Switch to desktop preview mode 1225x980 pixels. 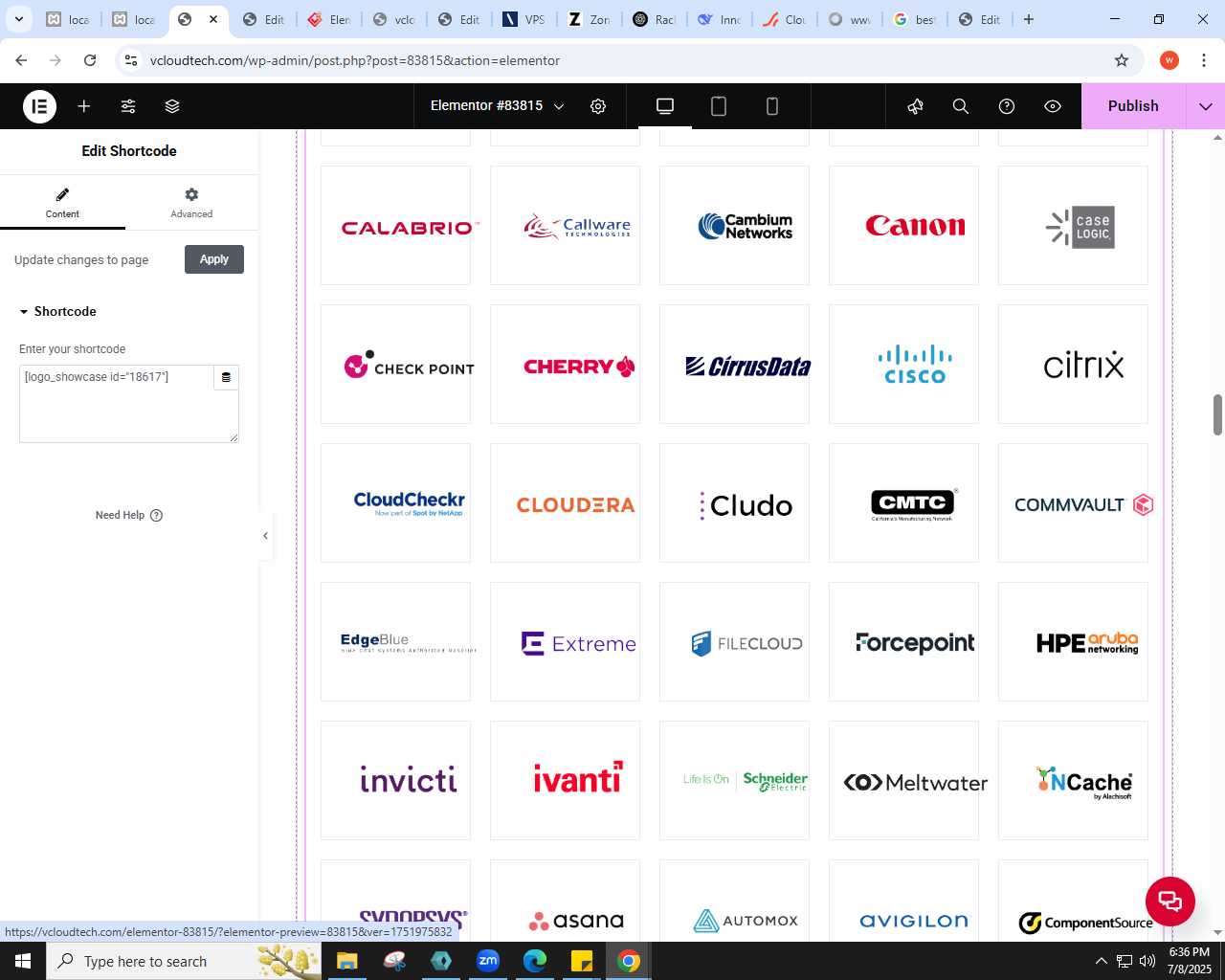tap(665, 106)
